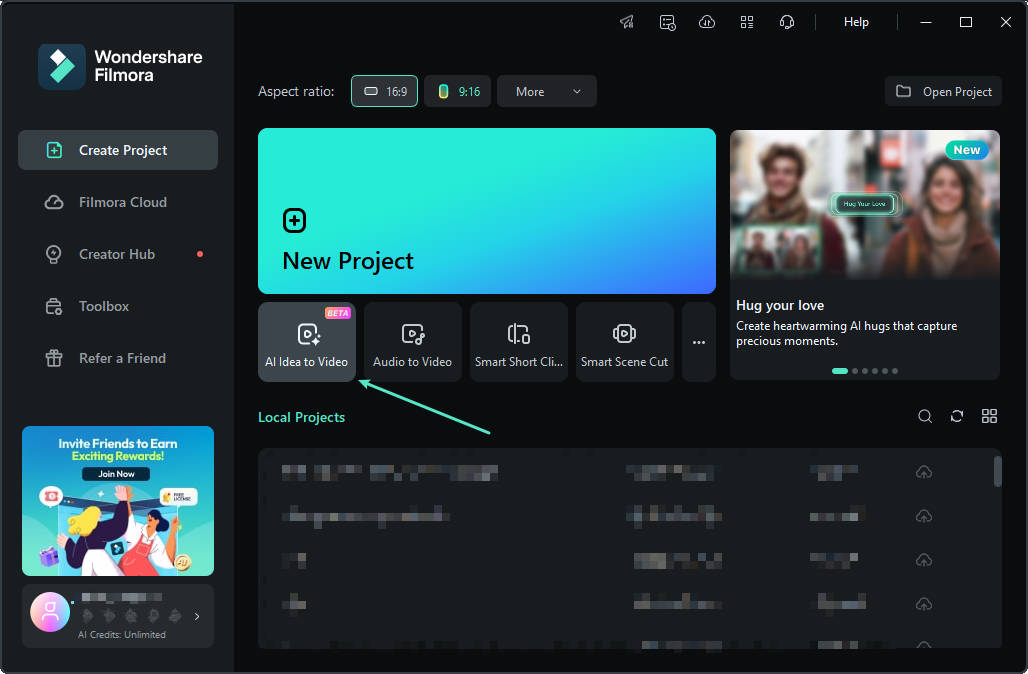Click the AI Credits: Unlimited text
This screenshot has height=674, width=1028.
122,635
